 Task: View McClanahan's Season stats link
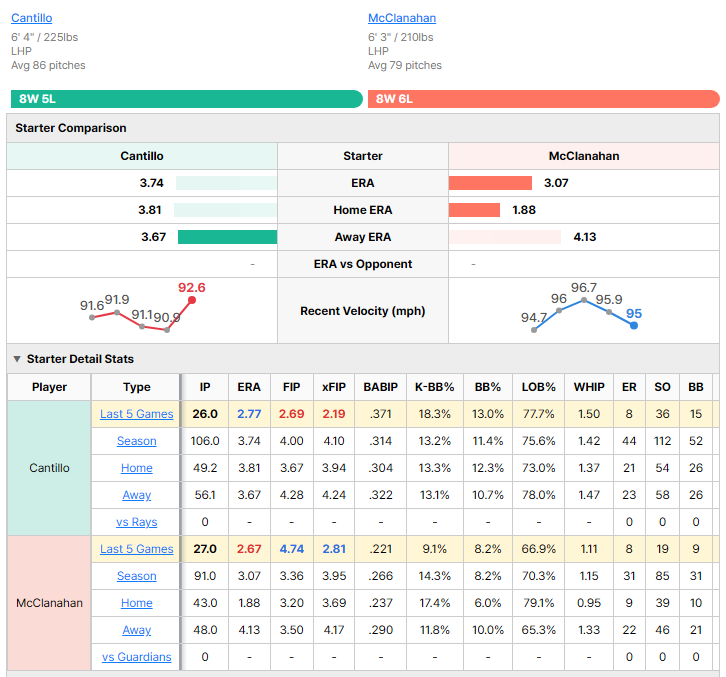[x=137, y=576]
